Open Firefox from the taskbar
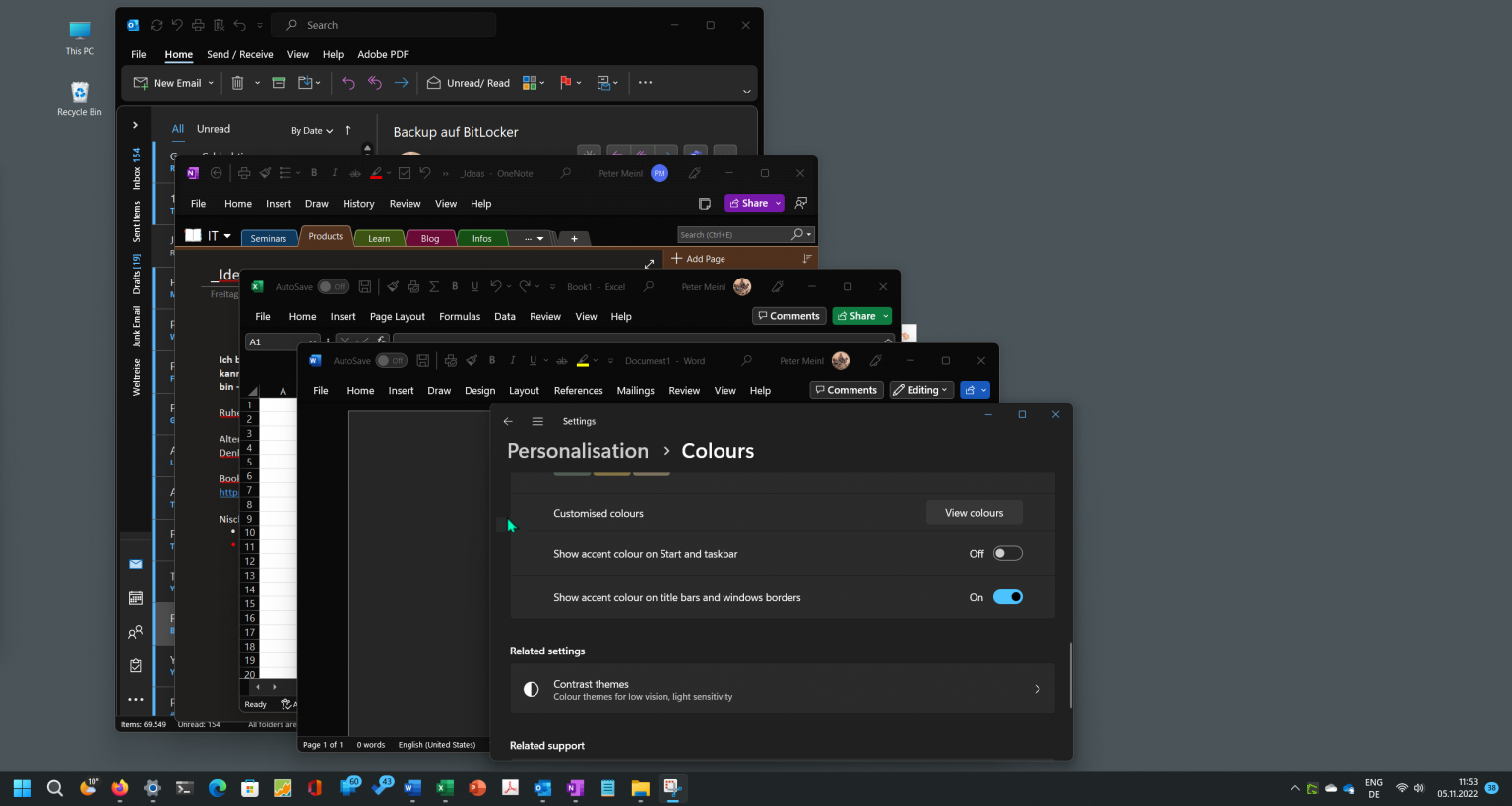 pos(120,788)
